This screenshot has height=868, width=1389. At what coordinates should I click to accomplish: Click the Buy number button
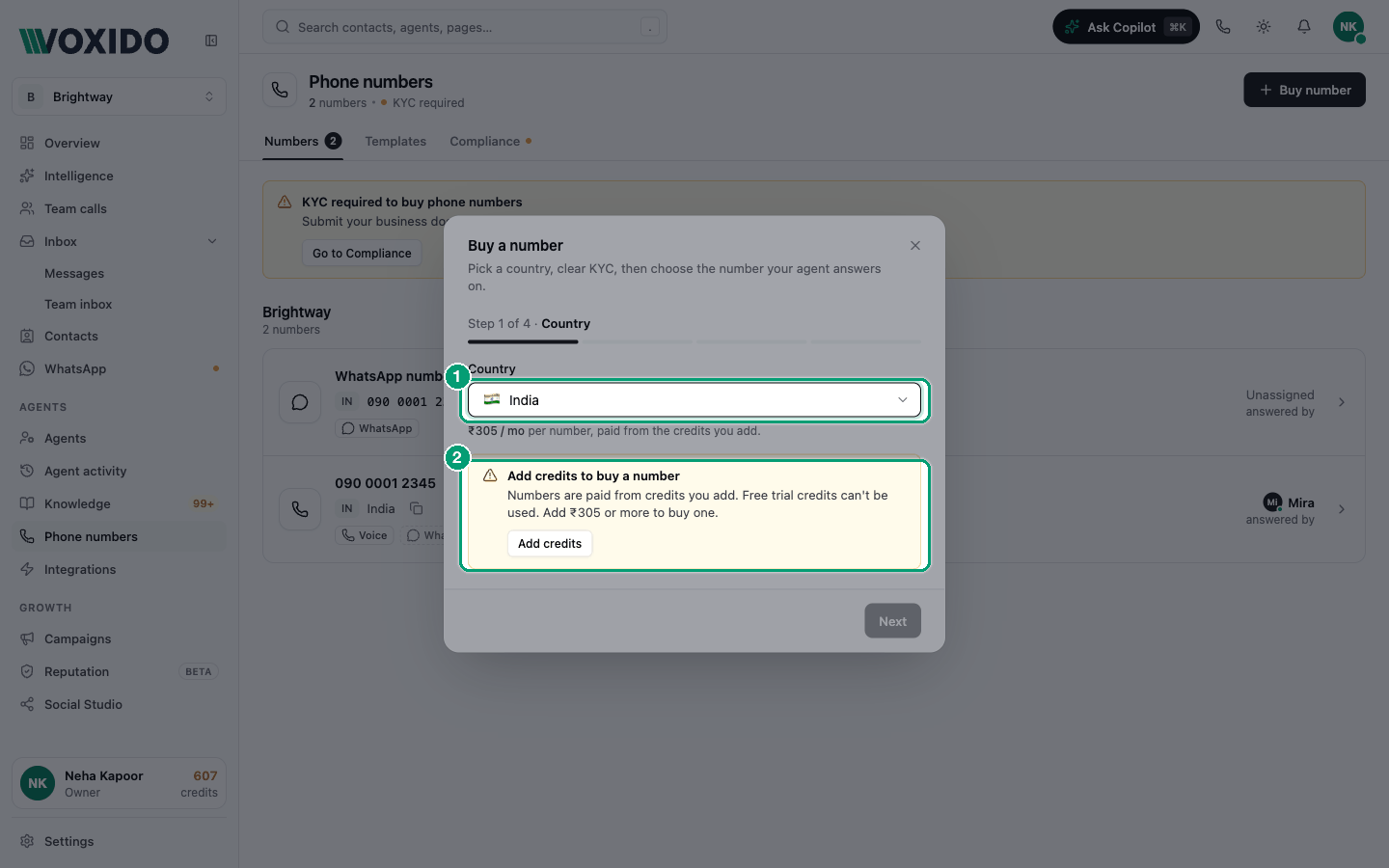(x=1304, y=90)
